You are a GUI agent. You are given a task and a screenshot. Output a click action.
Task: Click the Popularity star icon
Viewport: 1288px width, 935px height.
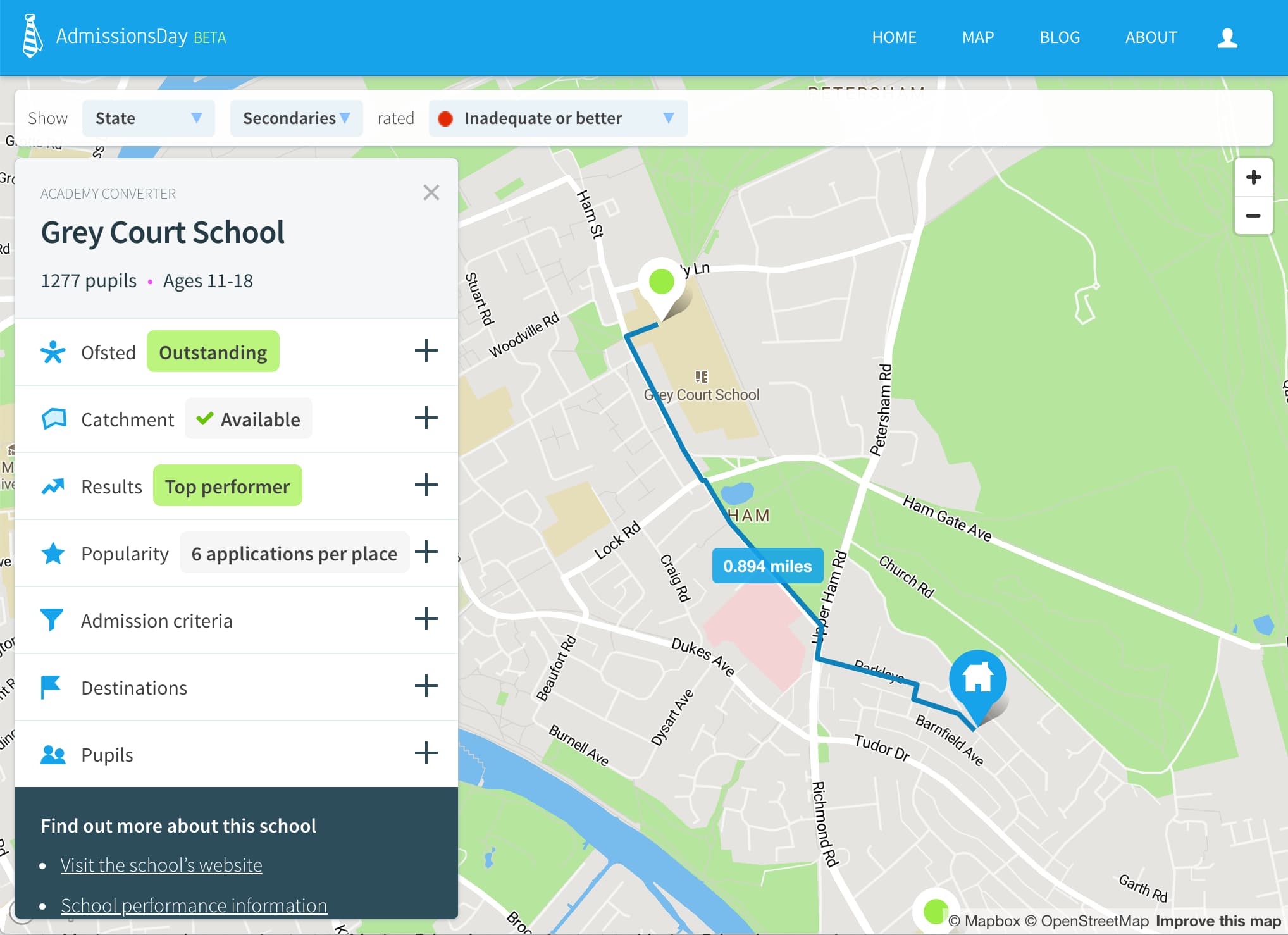[x=53, y=553]
